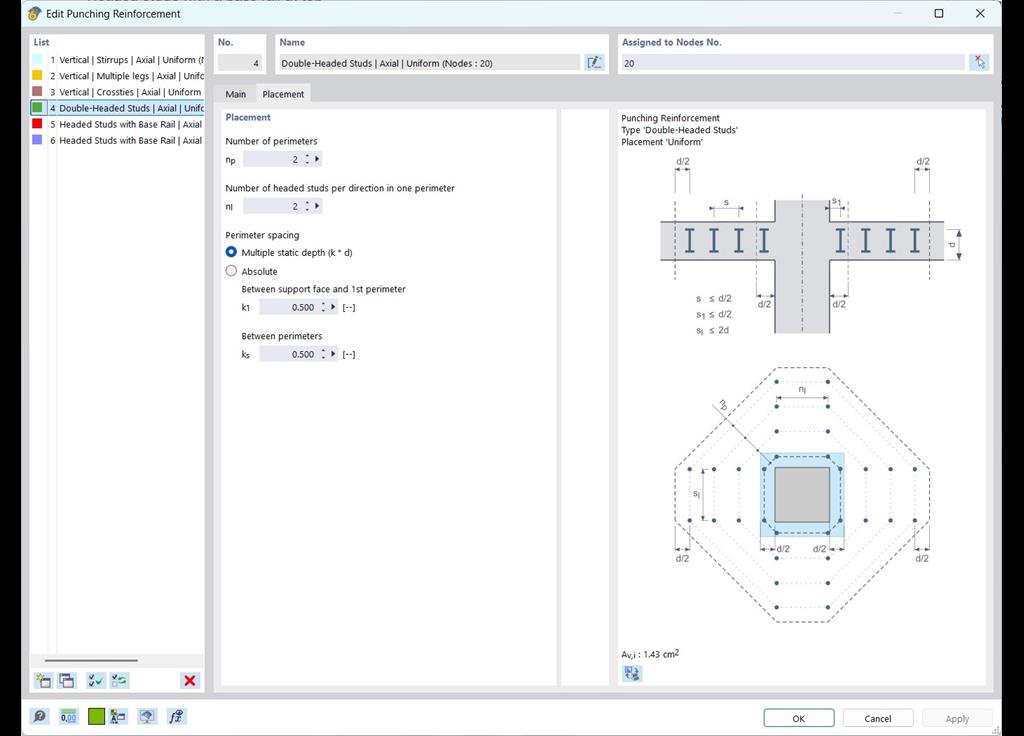This screenshot has height=736, width=1024.
Task: Open the formula editor fx icon
Action: coord(176,716)
